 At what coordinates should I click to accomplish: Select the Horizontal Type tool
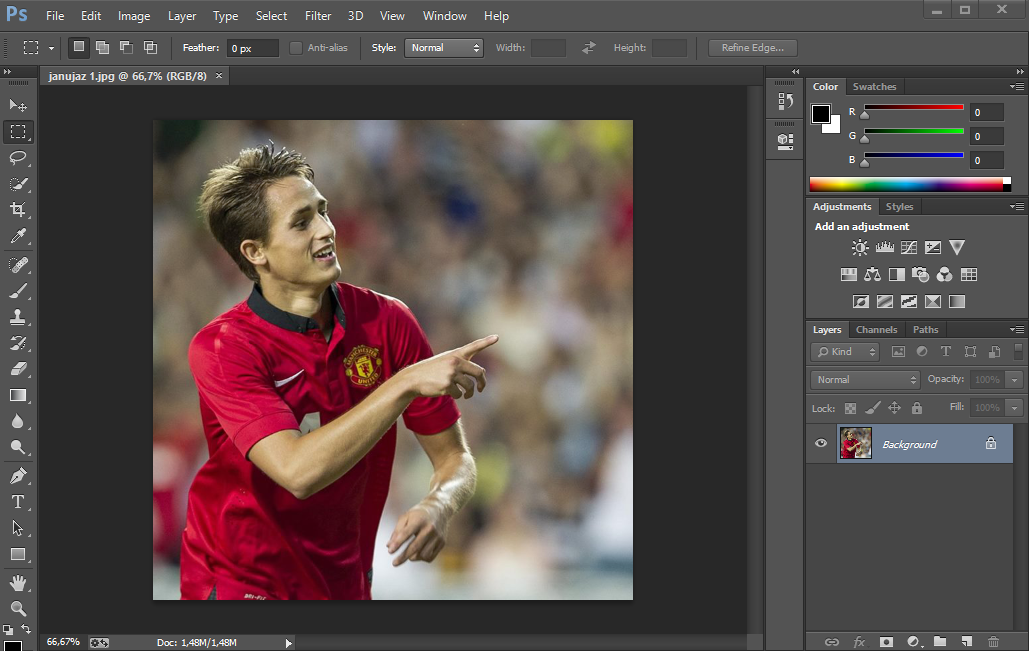(x=18, y=501)
